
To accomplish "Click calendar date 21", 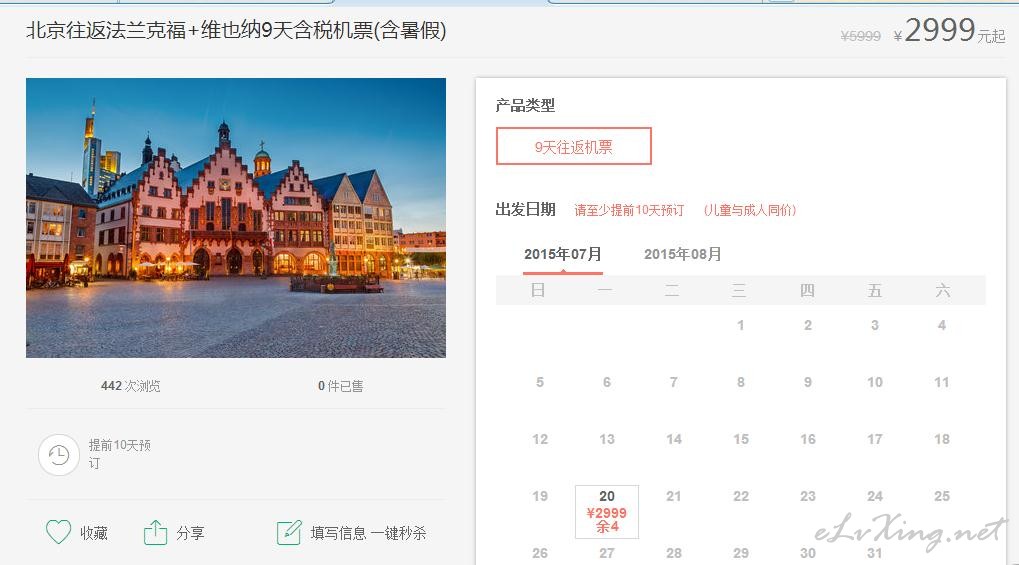I will (674, 496).
